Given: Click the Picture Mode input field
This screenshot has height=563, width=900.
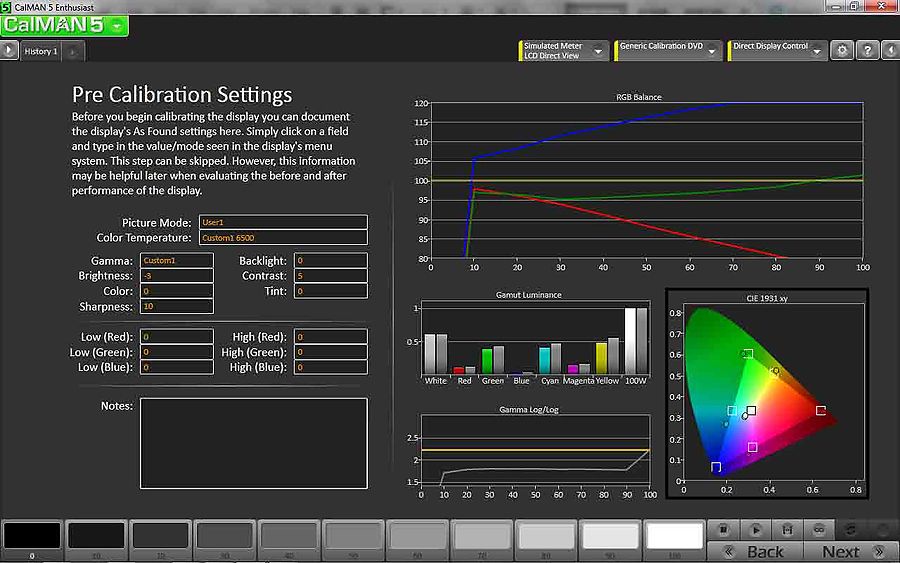Looking at the screenshot, I should (x=283, y=222).
